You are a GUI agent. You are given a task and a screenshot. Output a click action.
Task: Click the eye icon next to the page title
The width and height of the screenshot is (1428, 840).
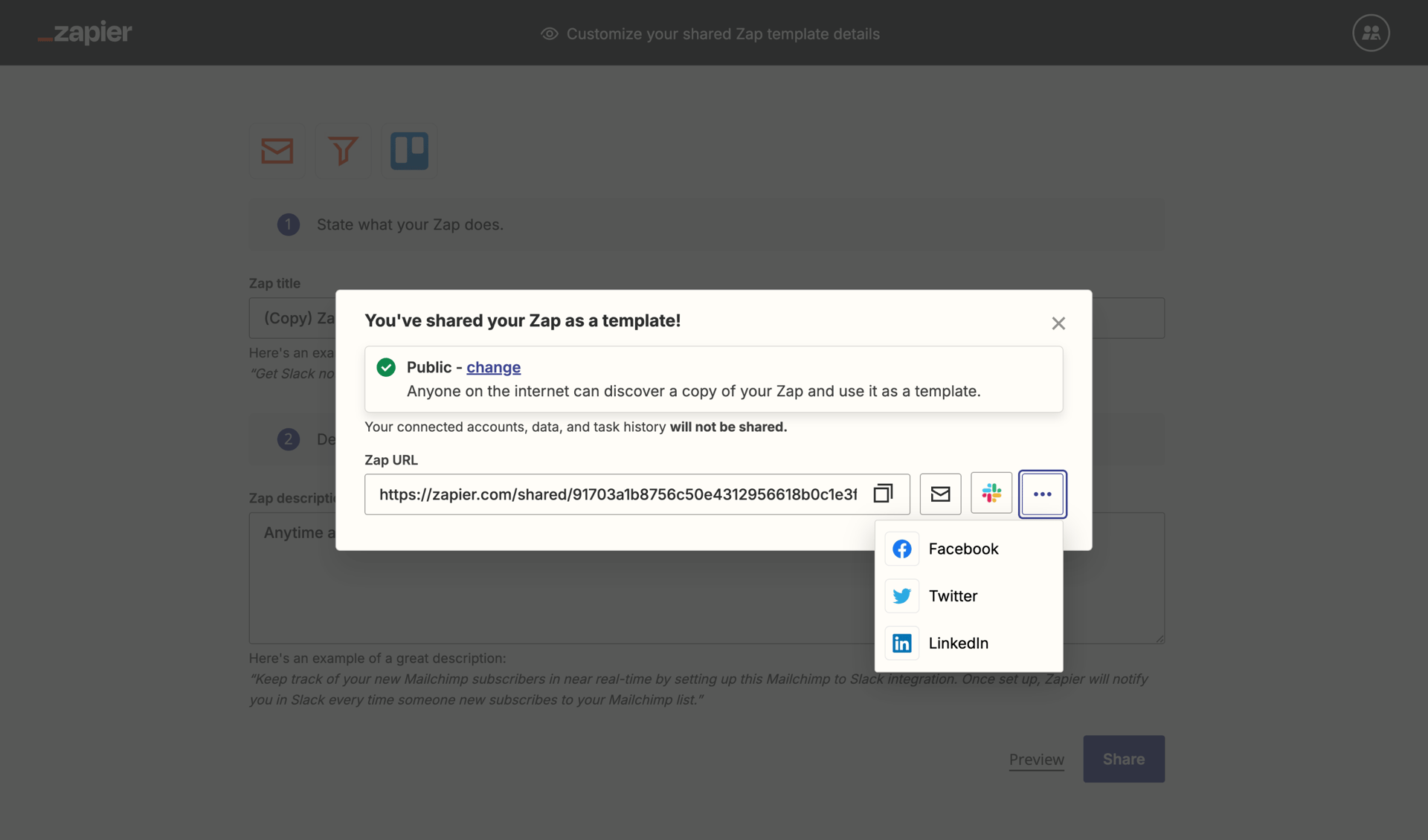pos(549,34)
